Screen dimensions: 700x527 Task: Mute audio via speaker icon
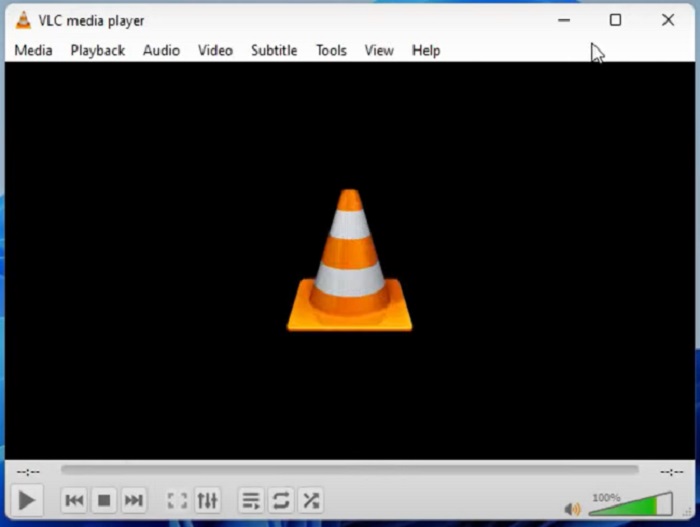(572, 509)
